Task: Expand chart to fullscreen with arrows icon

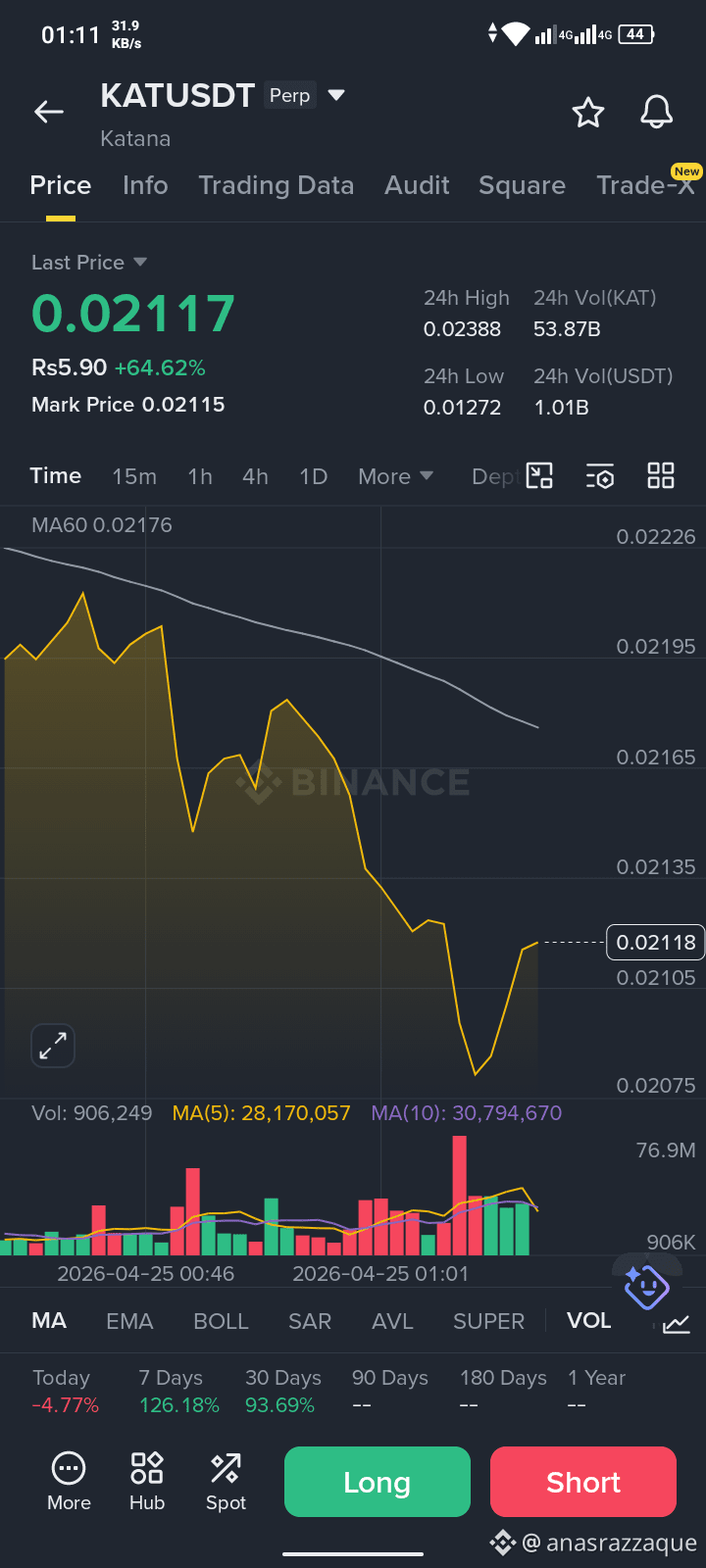Action: pos(53,1046)
